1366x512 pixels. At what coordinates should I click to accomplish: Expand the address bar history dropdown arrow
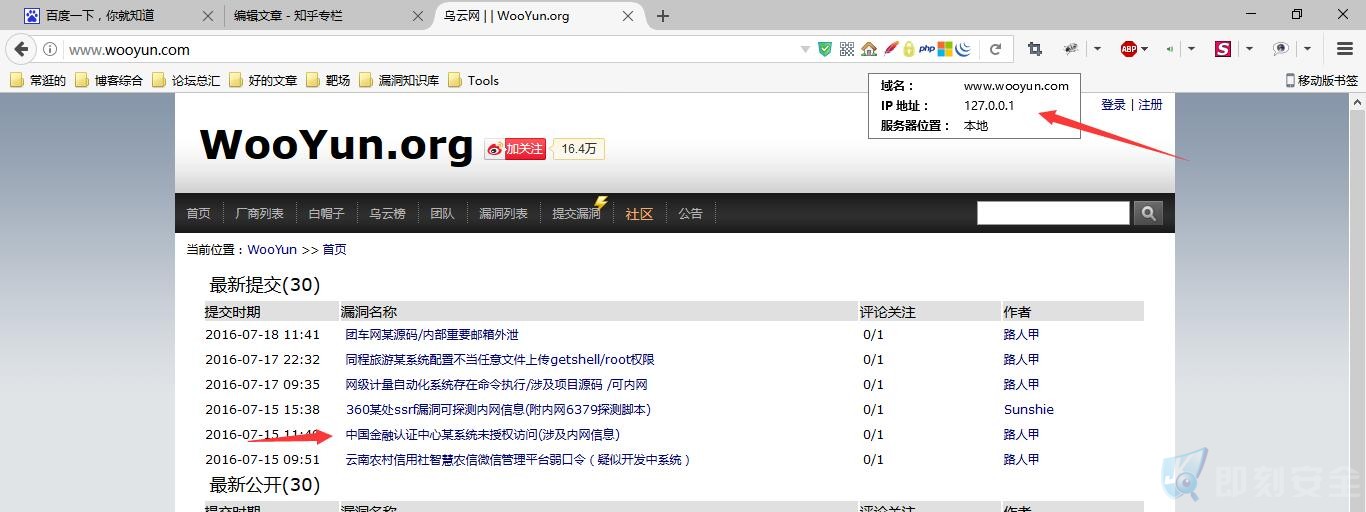(805, 49)
